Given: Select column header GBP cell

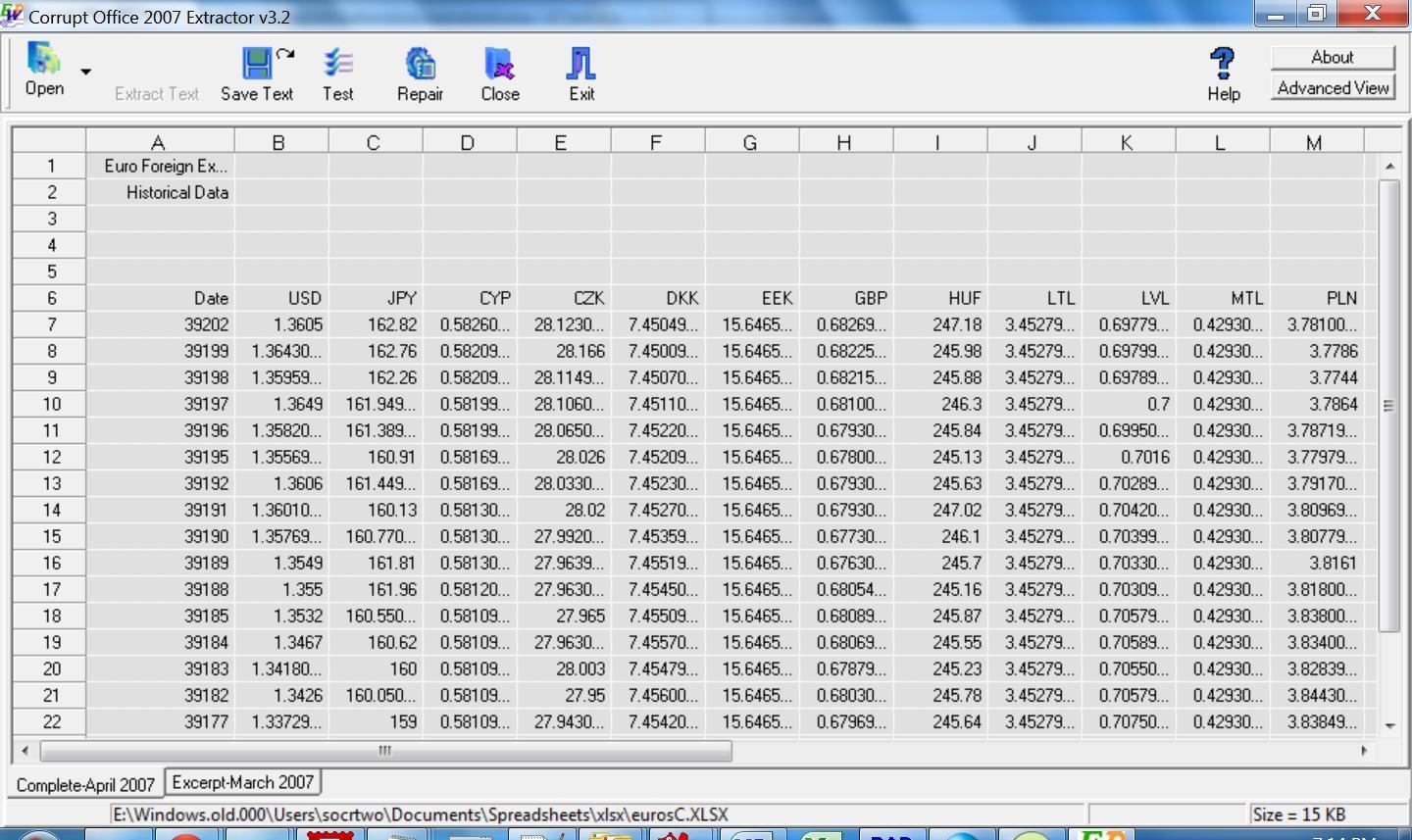Looking at the screenshot, I should tap(846, 298).
